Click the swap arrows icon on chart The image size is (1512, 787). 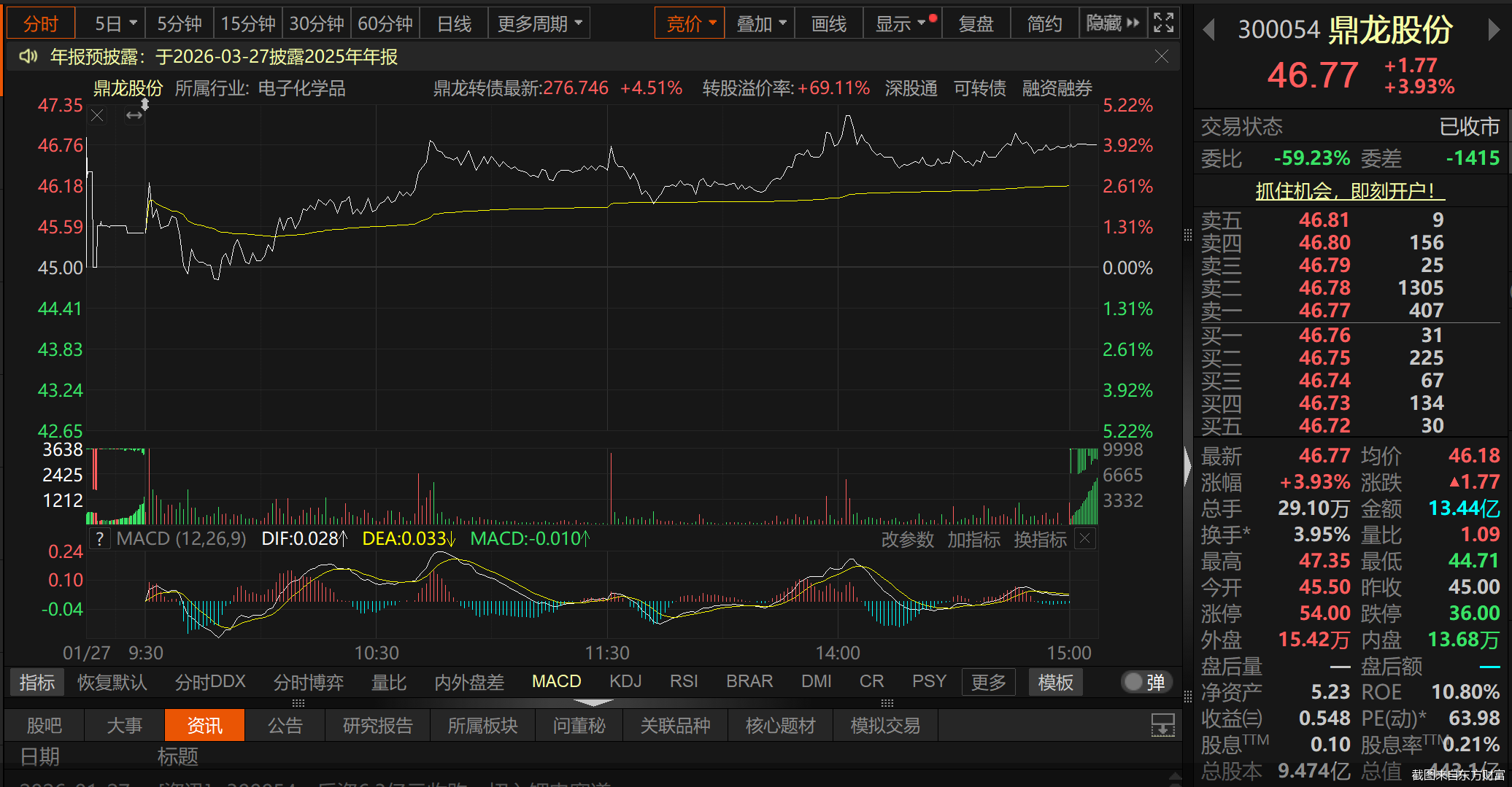(x=134, y=115)
